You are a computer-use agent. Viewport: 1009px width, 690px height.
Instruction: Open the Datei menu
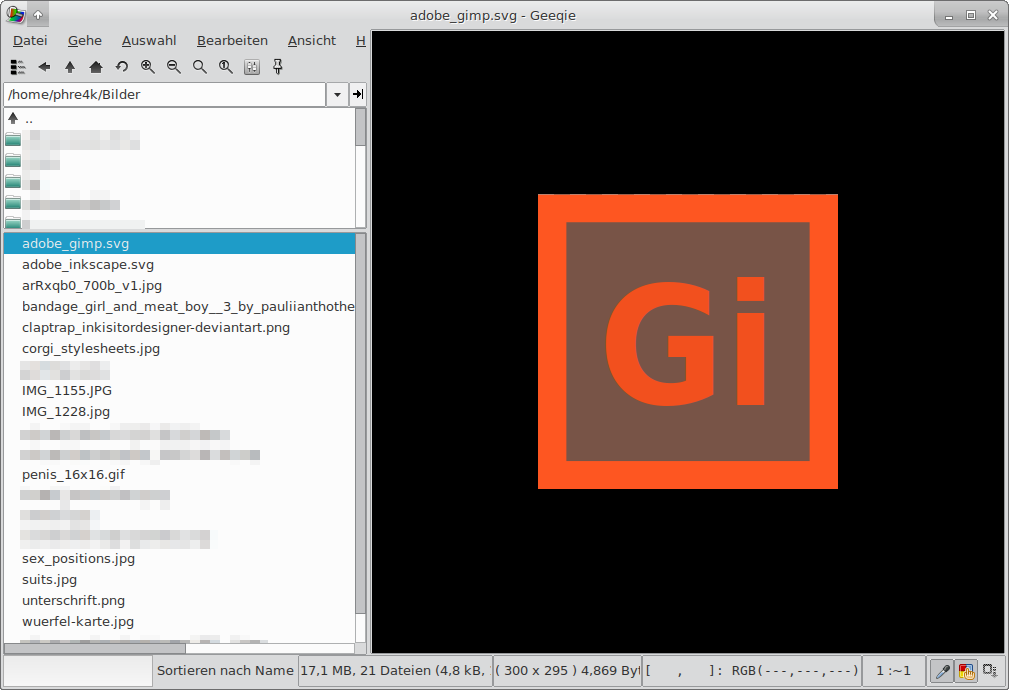click(30, 41)
